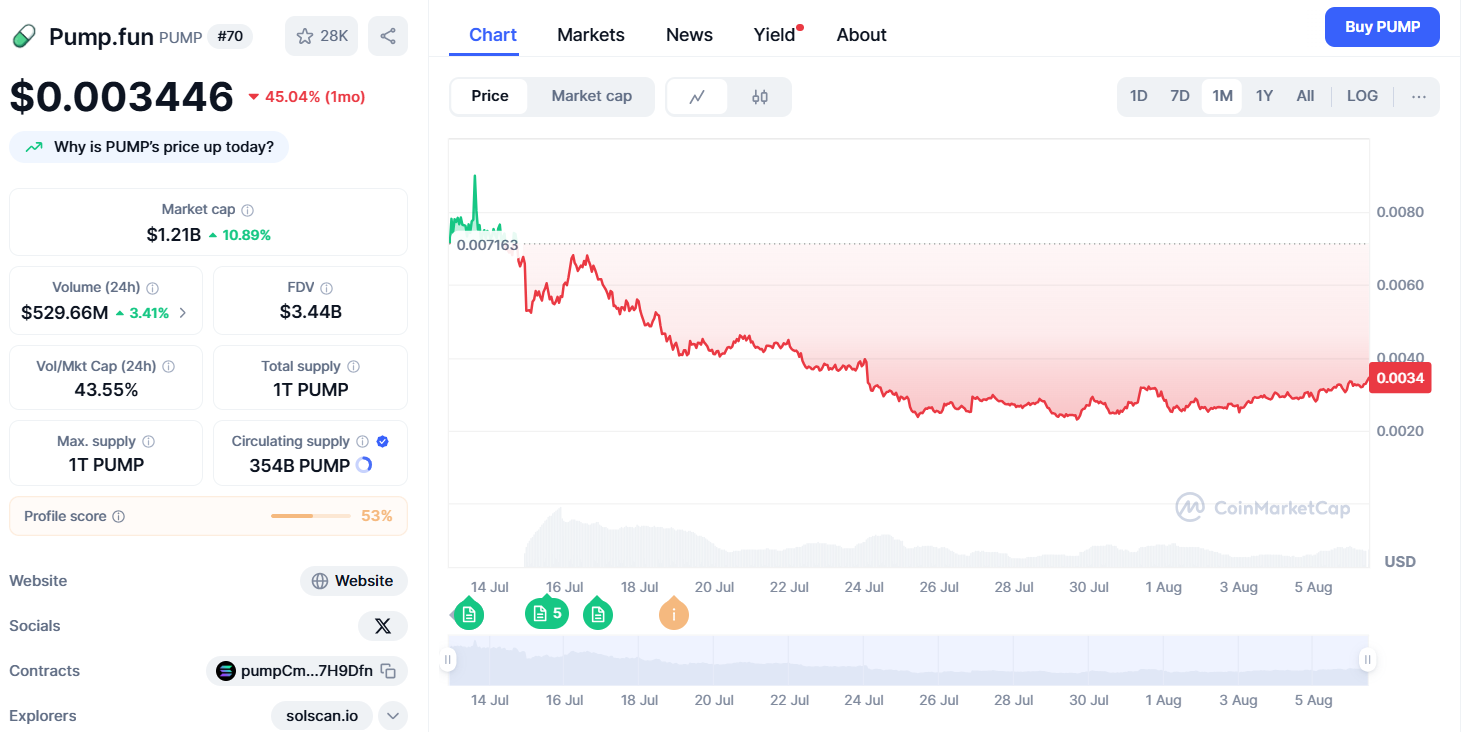Image resolution: width=1461 pixels, height=732 pixels.
Task: Click the Buy PUMP button
Action: point(1382,27)
